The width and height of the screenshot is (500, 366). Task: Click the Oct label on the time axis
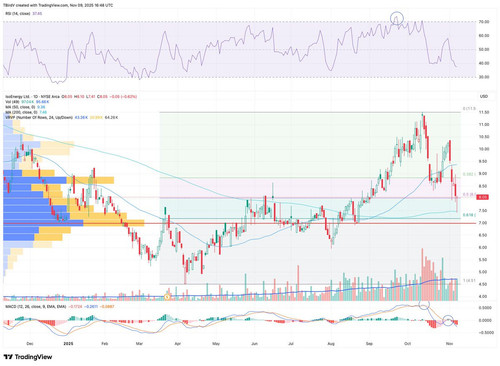pos(407,343)
